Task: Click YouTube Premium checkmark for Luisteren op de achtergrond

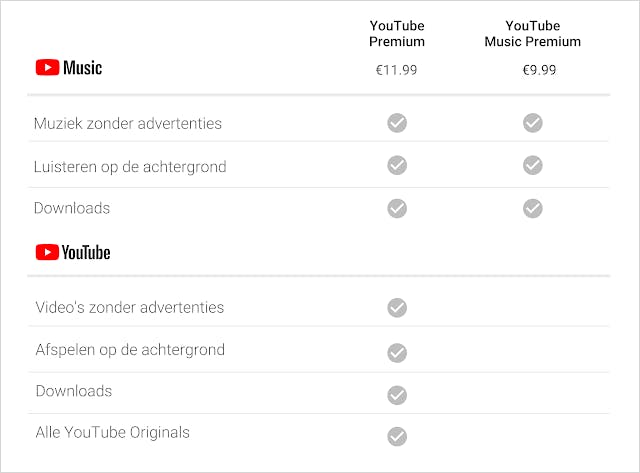Action: pyautogui.click(x=397, y=165)
